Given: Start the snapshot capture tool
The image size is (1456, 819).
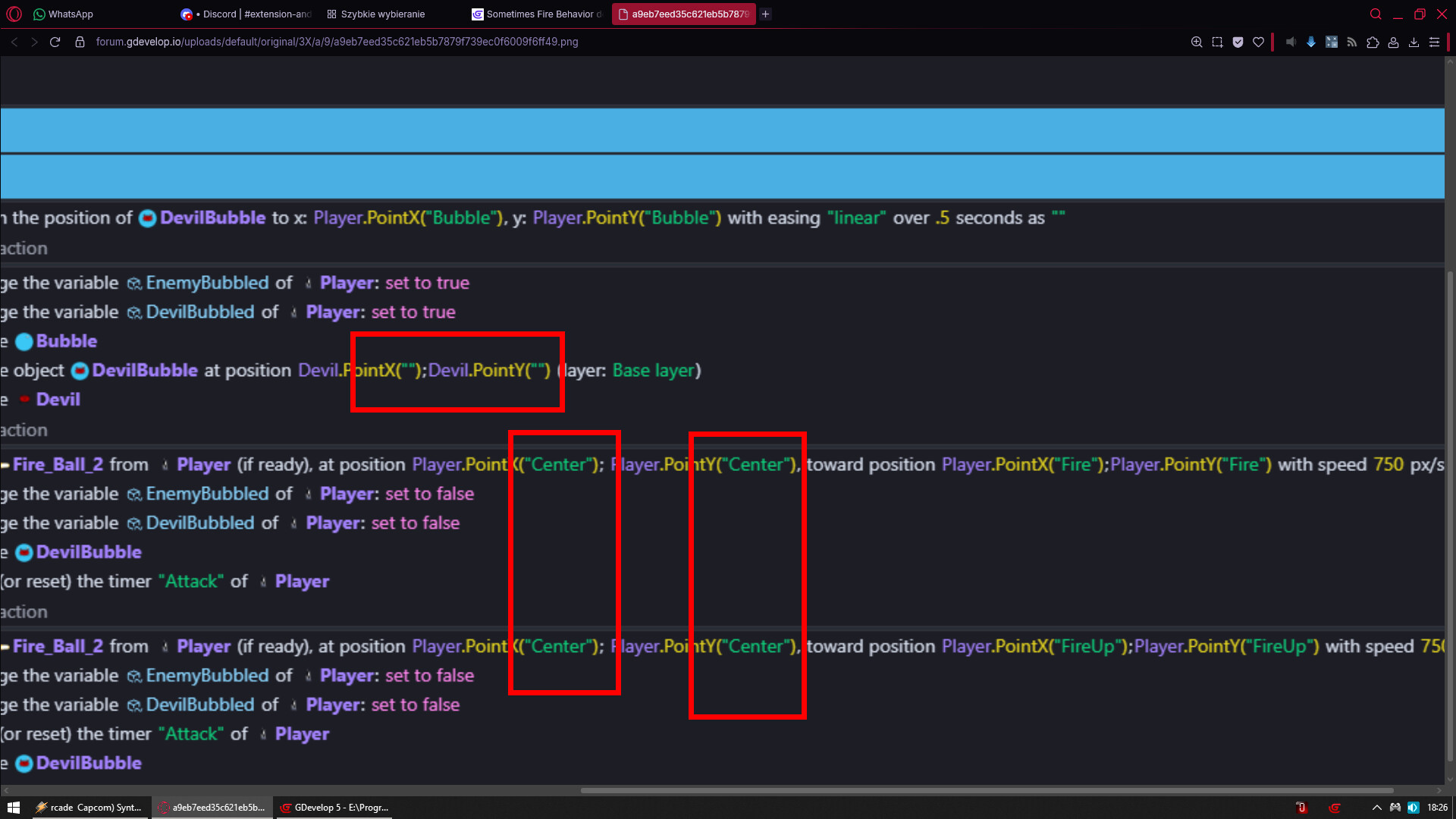Looking at the screenshot, I should pos(1217,42).
